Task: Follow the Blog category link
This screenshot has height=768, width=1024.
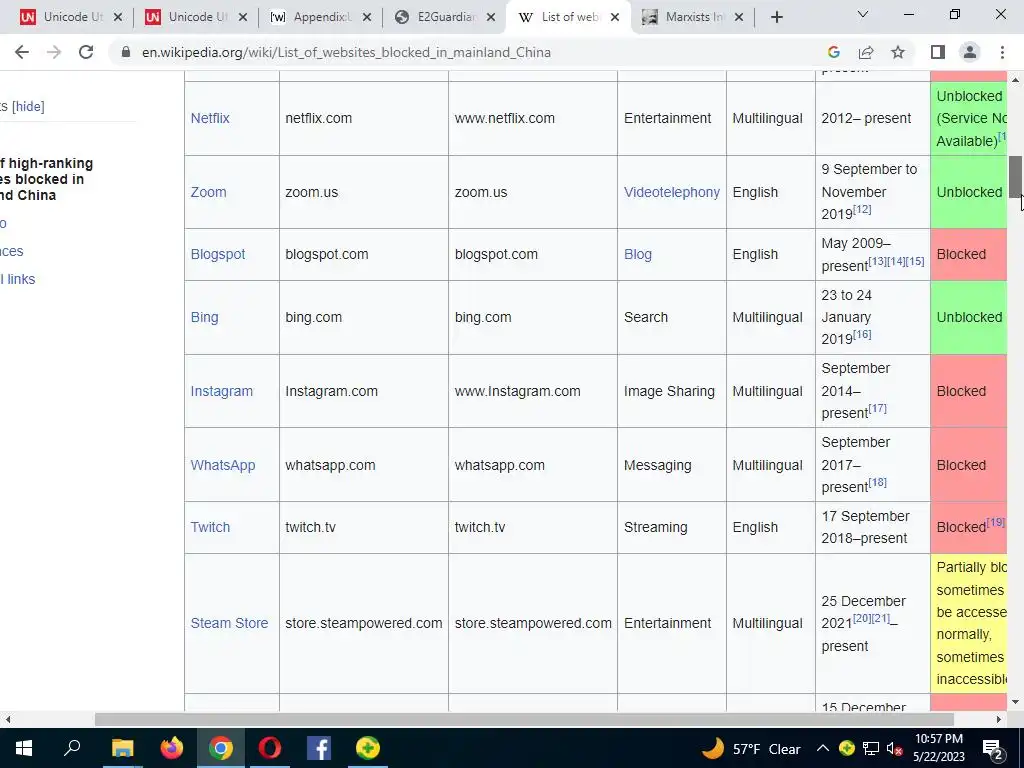Action: tap(638, 254)
